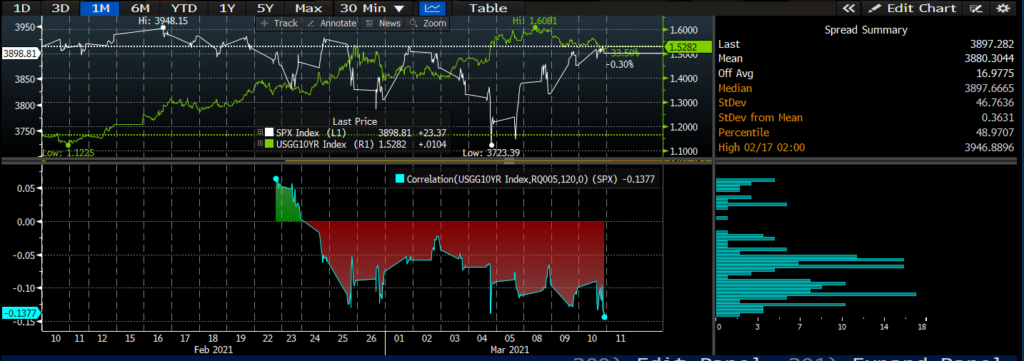Open the 30 Min interval dropdown
Screen dimensions: 1024x361
[373, 8]
